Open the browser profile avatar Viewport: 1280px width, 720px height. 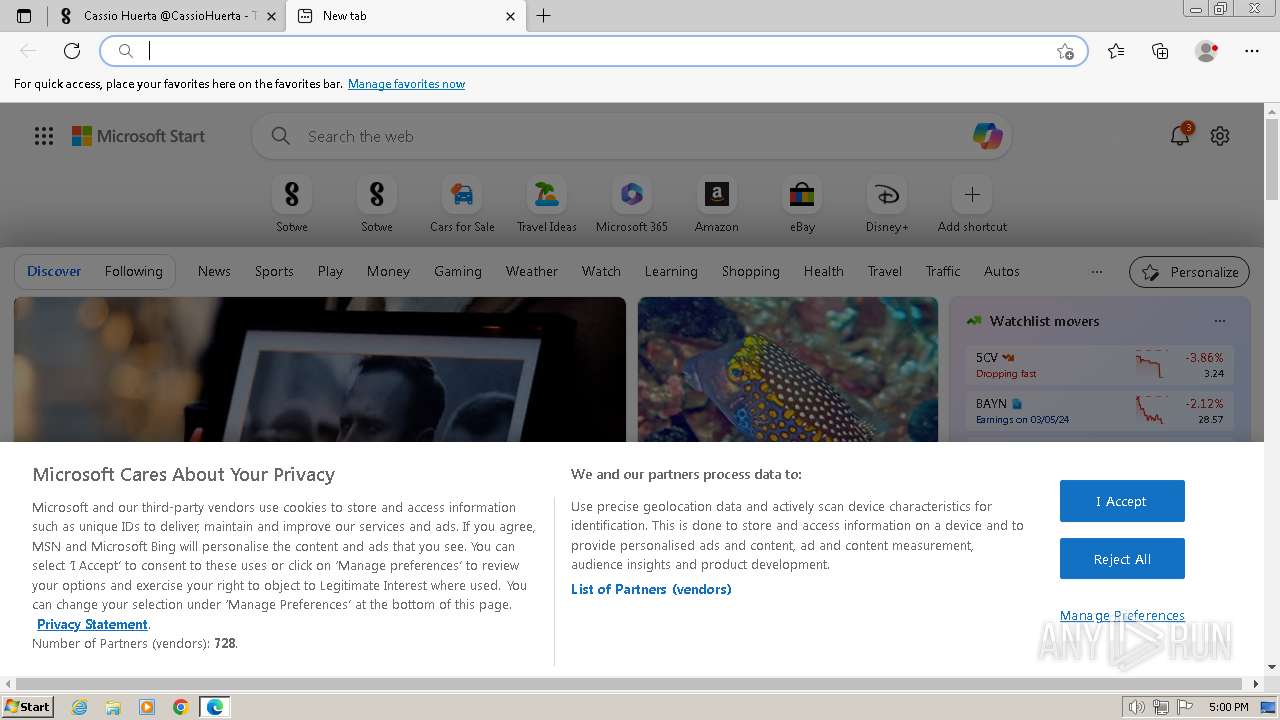[x=1206, y=51]
